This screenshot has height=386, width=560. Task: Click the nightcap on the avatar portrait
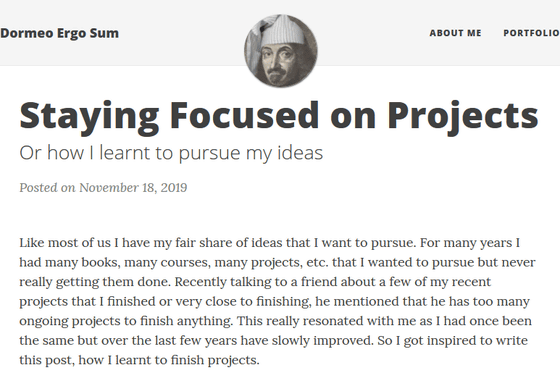pos(282,30)
